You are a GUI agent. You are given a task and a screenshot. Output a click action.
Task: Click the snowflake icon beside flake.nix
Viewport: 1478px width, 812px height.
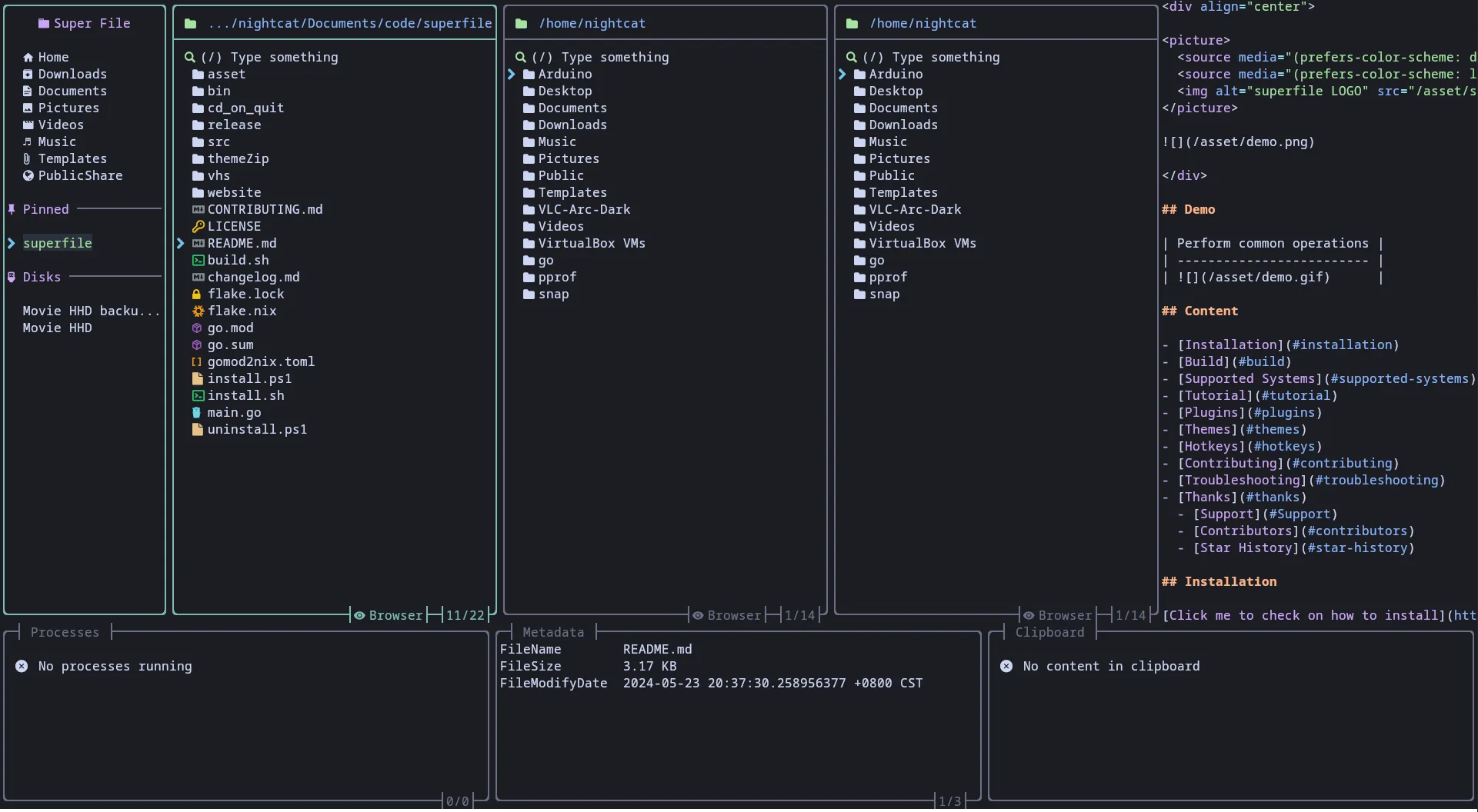coord(197,311)
